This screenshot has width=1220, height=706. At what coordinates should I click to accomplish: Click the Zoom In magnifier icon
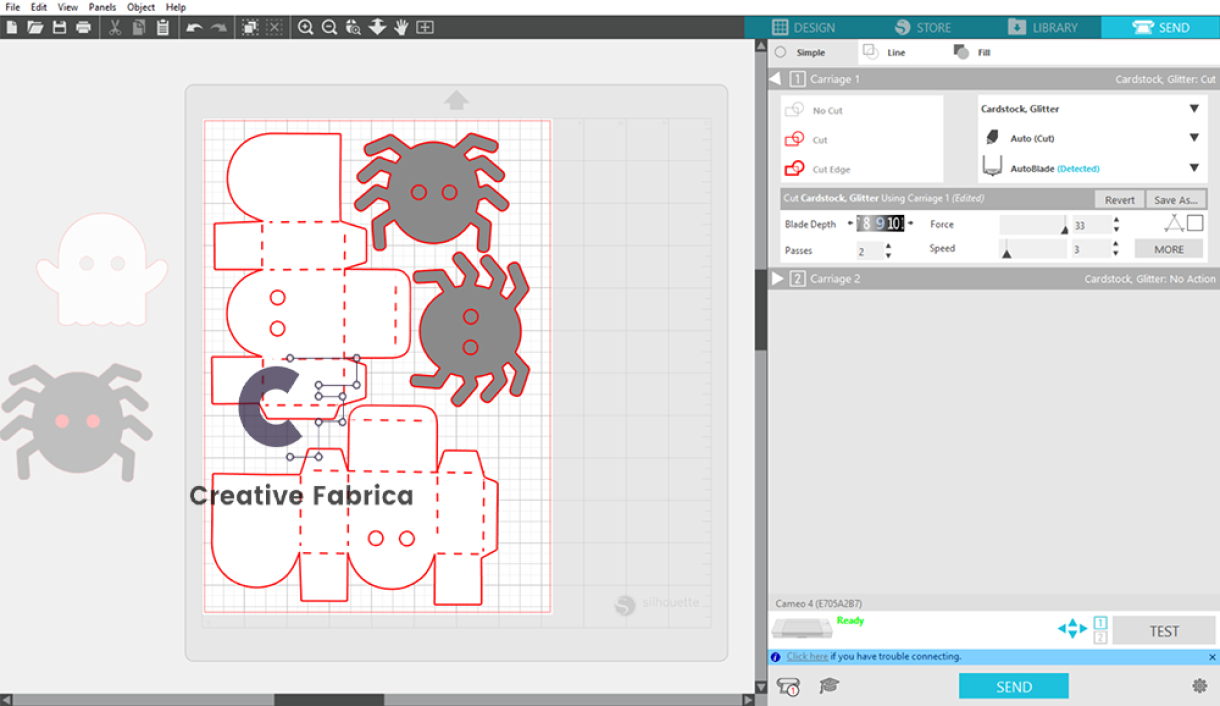tap(306, 27)
